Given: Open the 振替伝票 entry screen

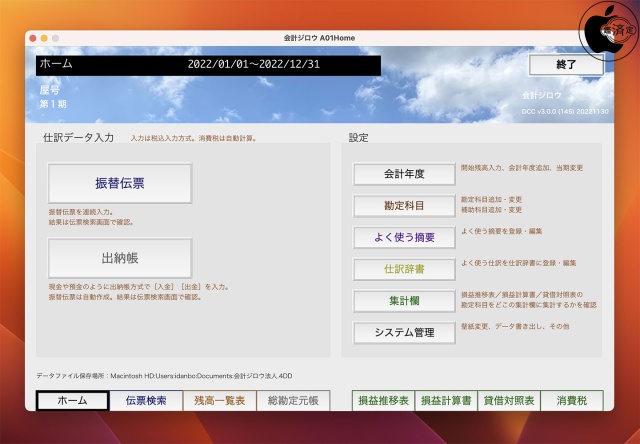Looking at the screenshot, I should pyautogui.click(x=120, y=183).
